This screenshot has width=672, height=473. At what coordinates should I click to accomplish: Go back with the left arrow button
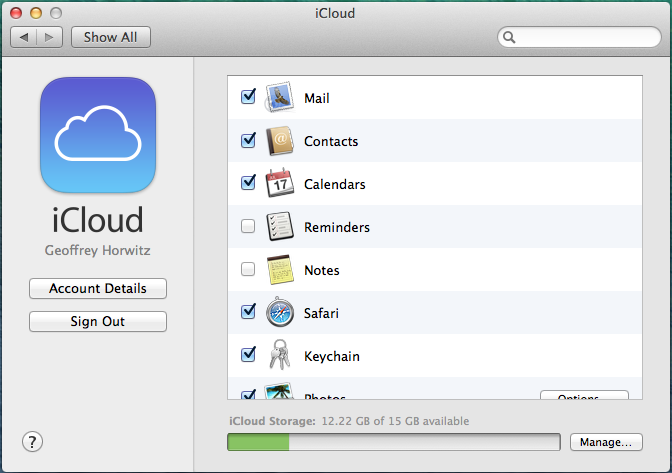[24, 37]
